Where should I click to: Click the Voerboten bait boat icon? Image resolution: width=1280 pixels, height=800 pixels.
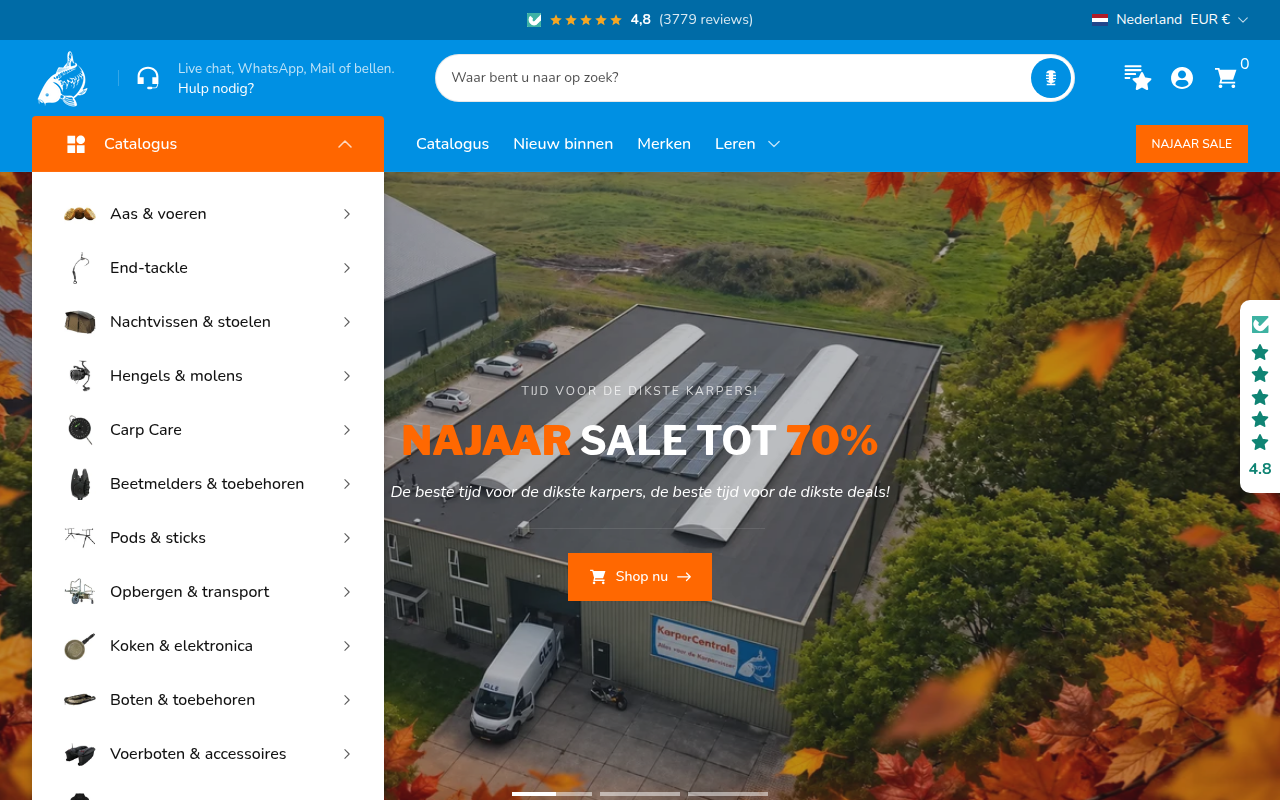(x=80, y=754)
